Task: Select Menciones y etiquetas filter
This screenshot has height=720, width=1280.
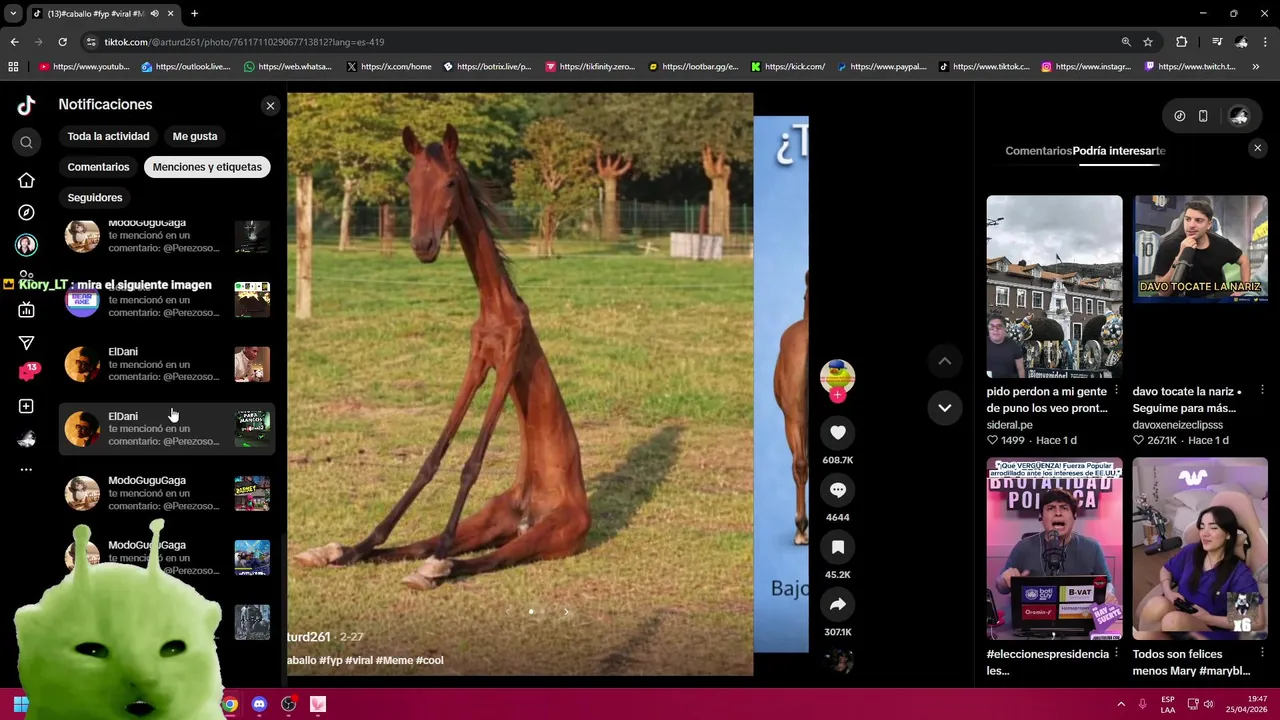Action: click(207, 167)
